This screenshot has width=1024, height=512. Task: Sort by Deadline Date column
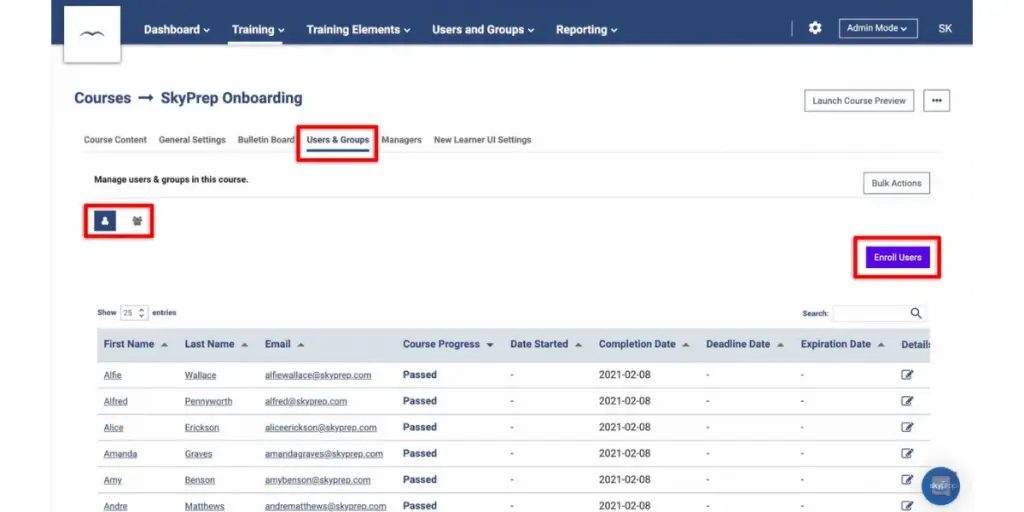coord(745,344)
